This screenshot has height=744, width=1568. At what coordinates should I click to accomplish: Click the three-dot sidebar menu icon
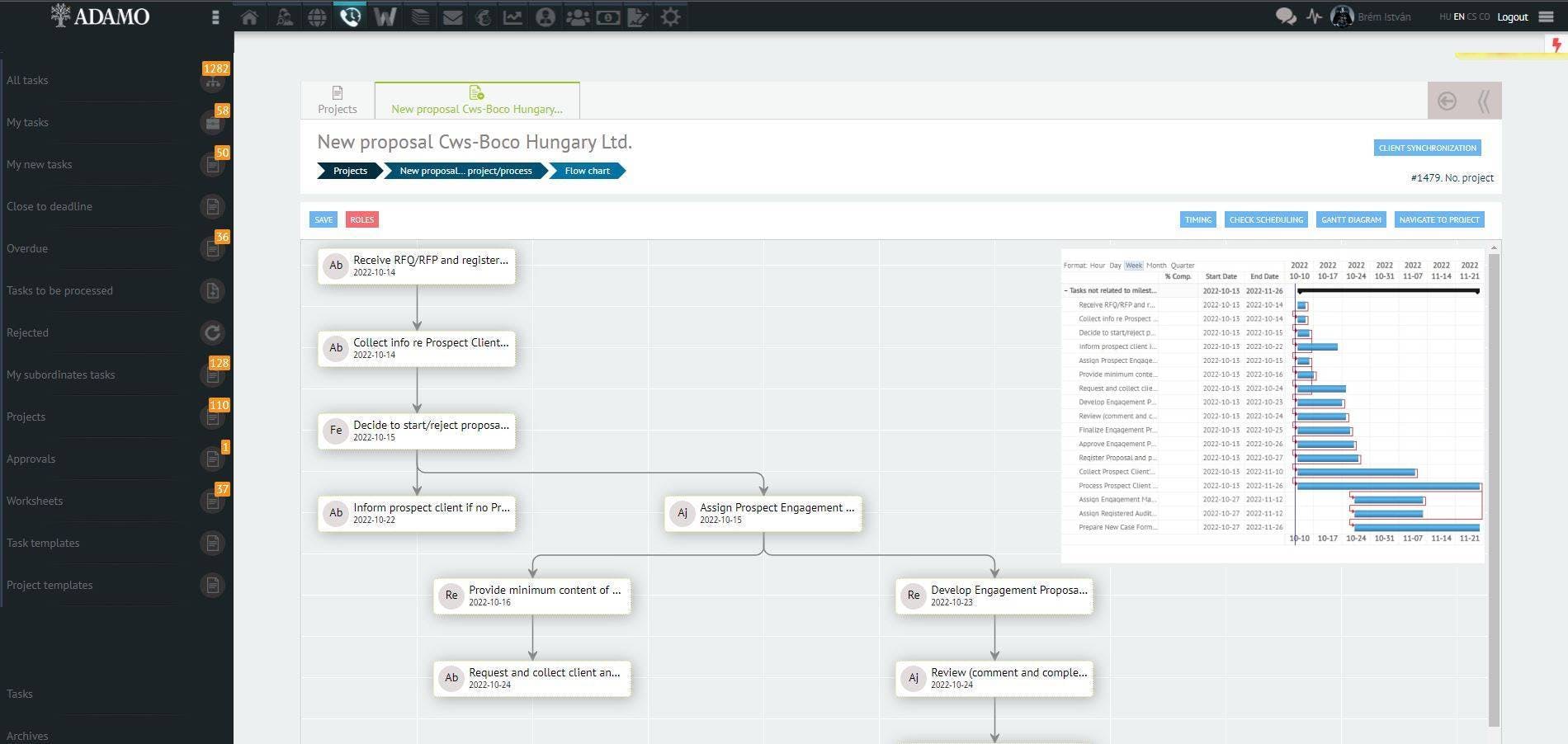tap(215, 17)
